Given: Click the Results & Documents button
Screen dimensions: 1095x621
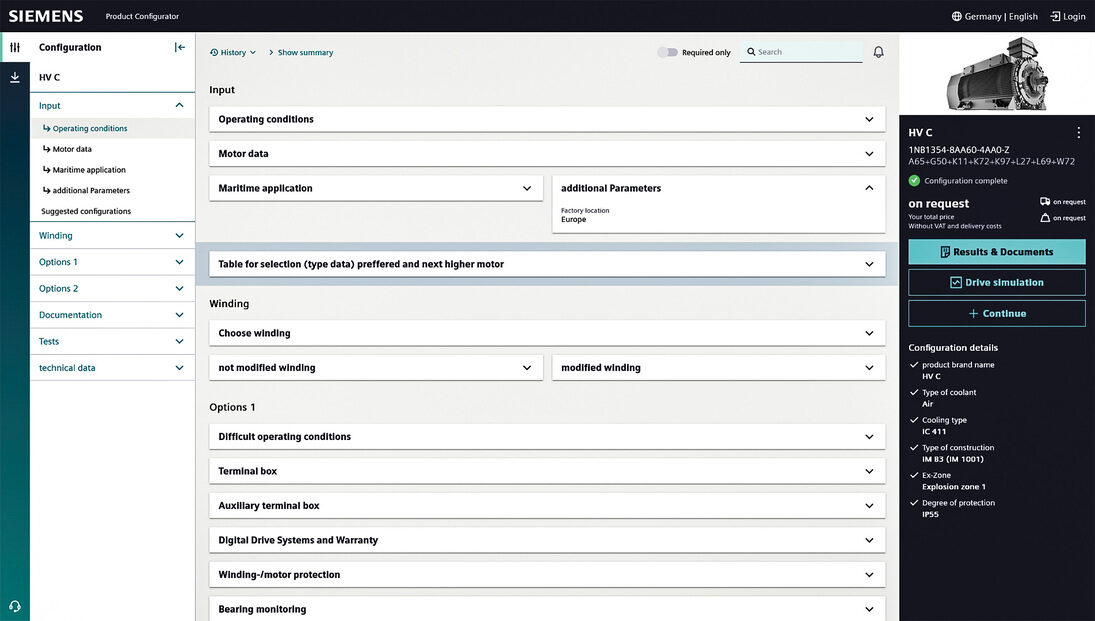Looking at the screenshot, I should [996, 252].
